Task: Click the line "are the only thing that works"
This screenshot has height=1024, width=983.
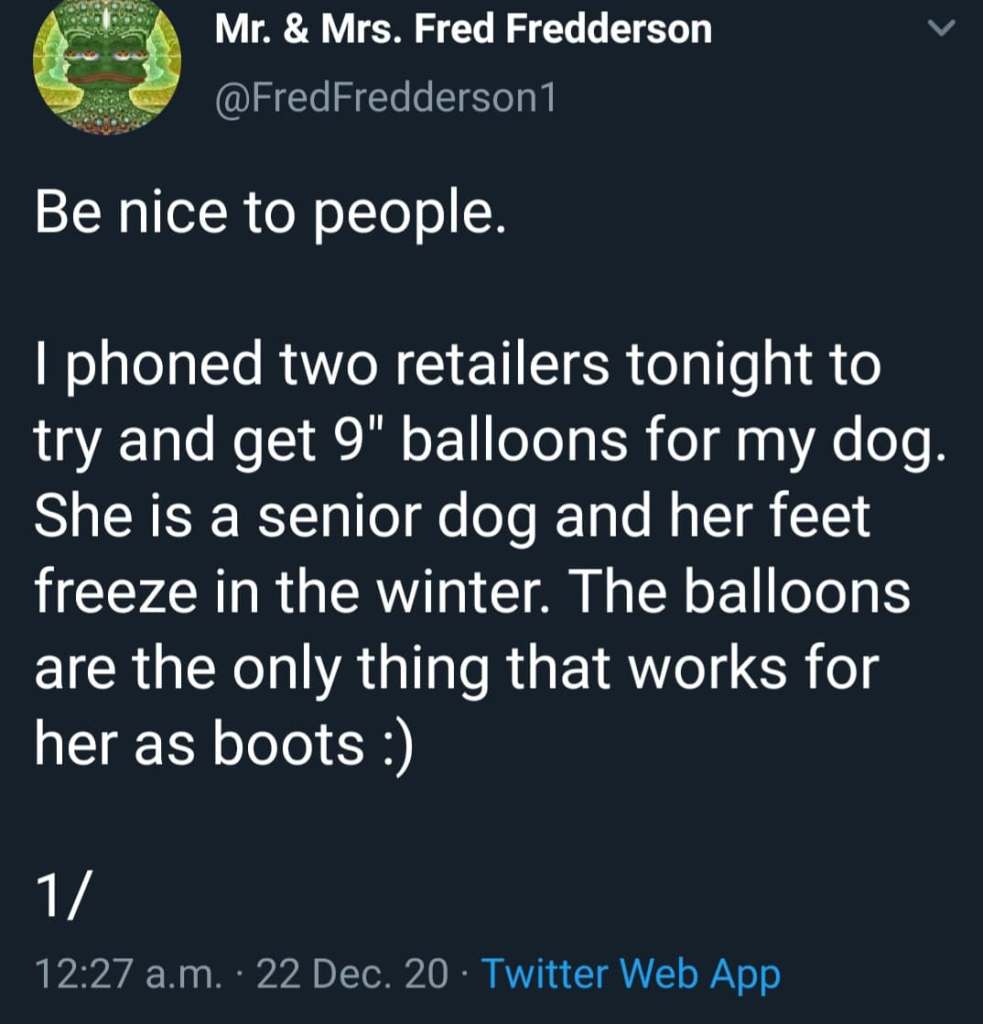Action: [455, 668]
